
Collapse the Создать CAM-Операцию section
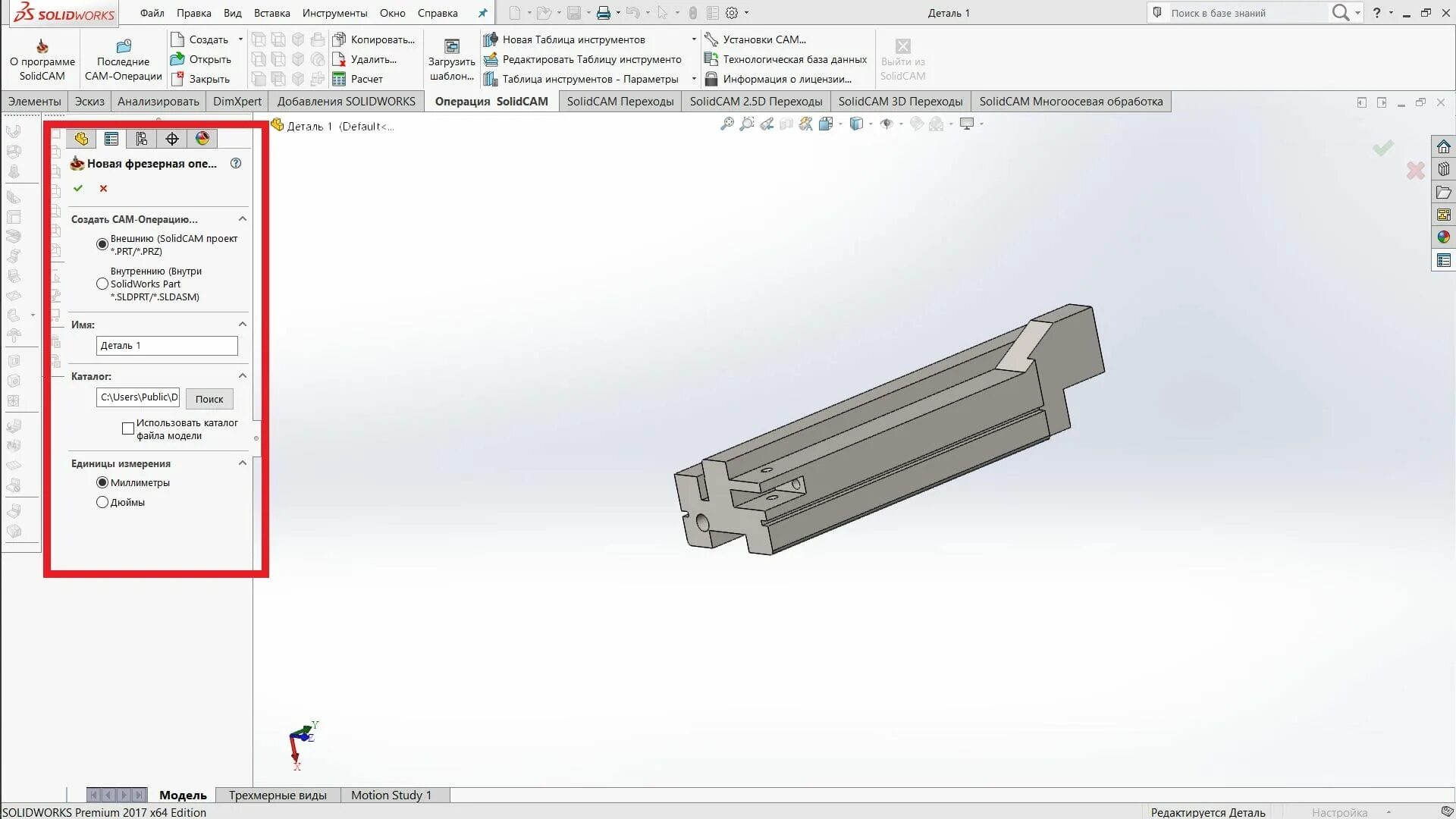point(243,218)
